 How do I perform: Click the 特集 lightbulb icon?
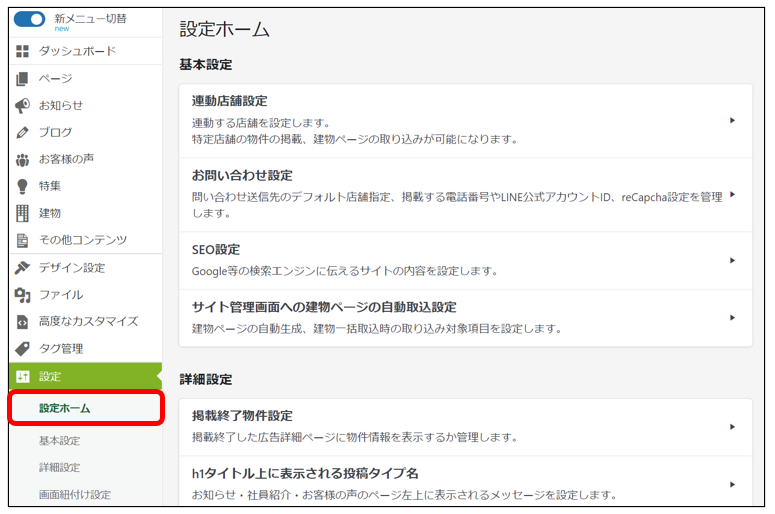click(23, 186)
